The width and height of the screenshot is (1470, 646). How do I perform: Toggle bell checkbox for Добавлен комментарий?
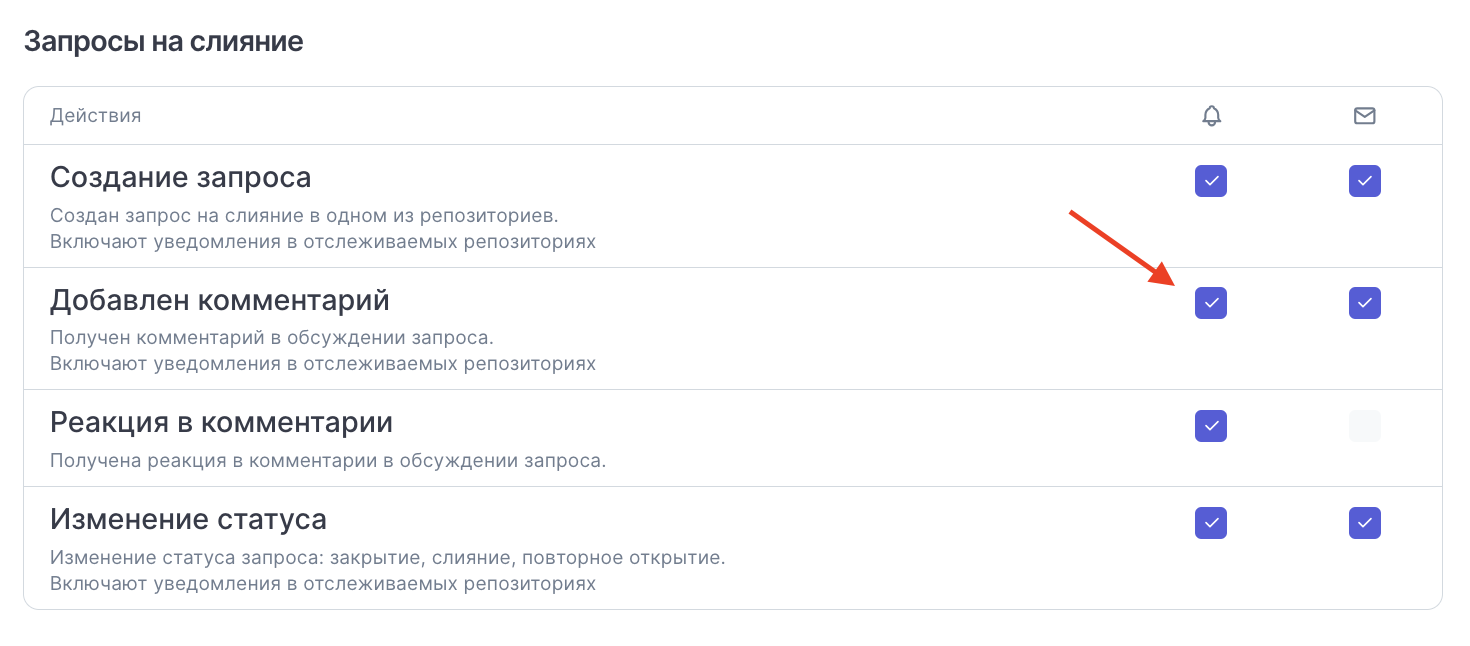1211,303
